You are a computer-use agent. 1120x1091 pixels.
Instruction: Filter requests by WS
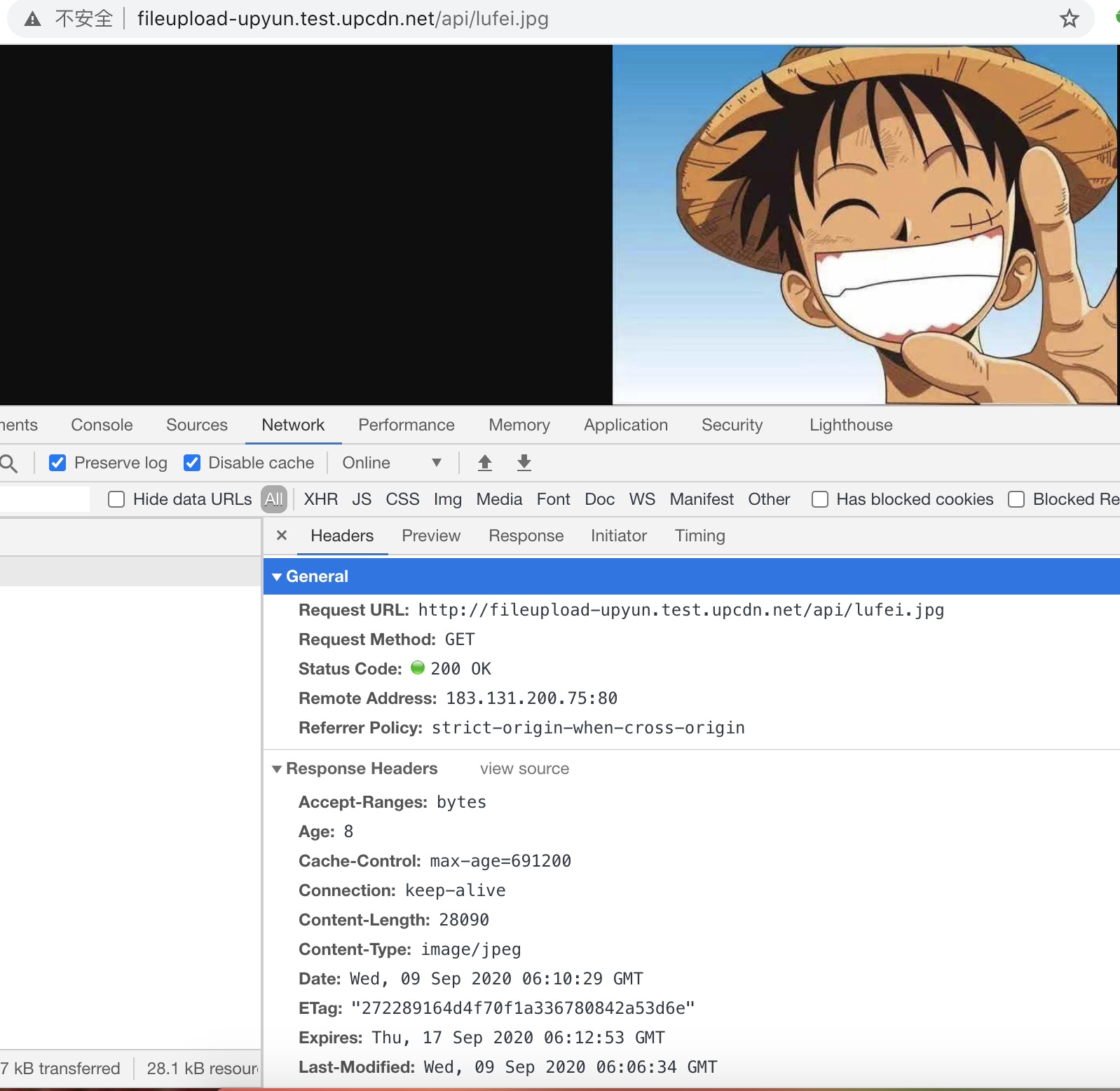(642, 499)
